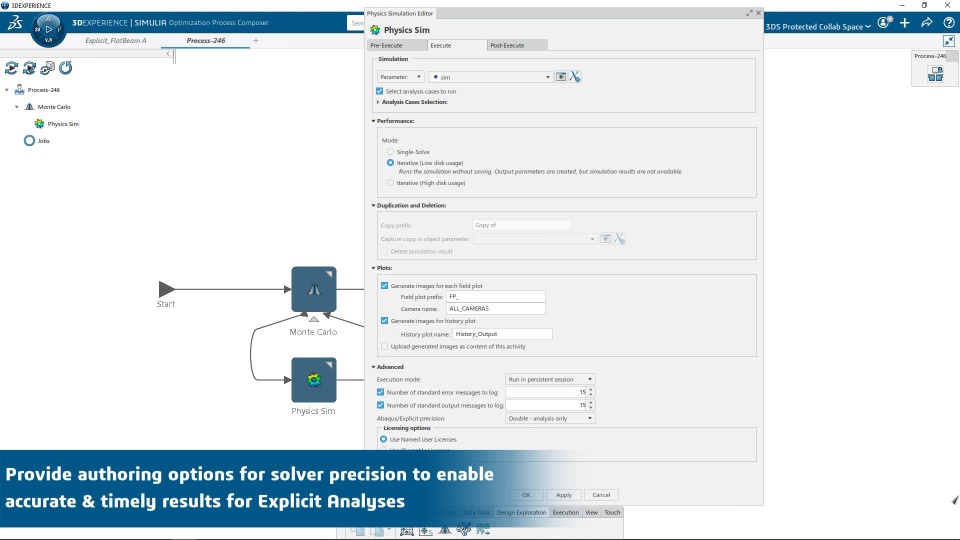Image resolution: width=960 pixels, height=540 pixels.
Task: Click the clear-parameter X icon beside the sim field
Action: coord(575,77)
